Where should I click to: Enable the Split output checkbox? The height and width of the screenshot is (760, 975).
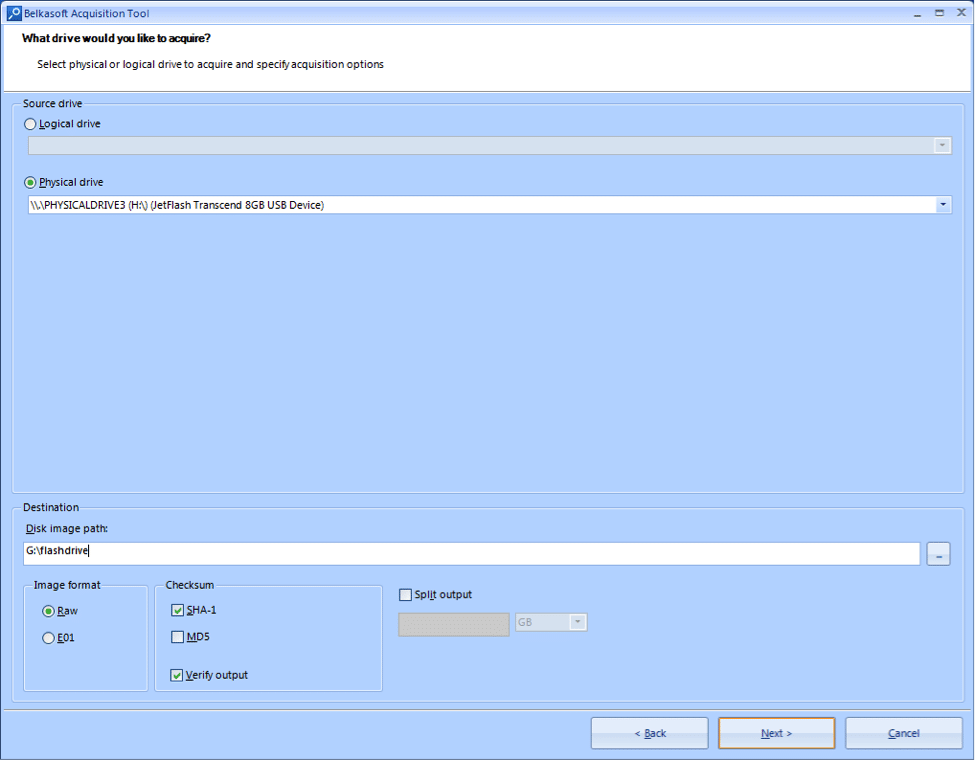pos(405,595)
